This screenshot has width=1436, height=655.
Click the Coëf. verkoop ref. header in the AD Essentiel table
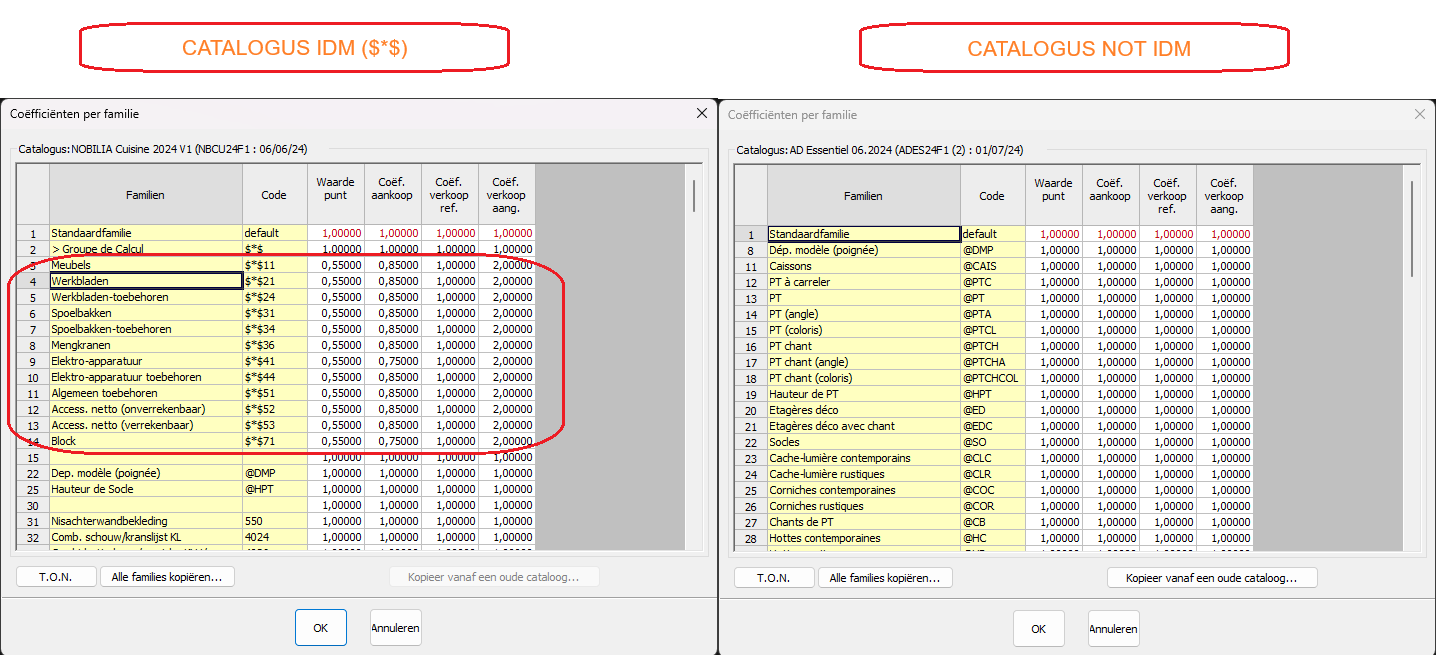pyautogui.click(x=1168, y=196)
